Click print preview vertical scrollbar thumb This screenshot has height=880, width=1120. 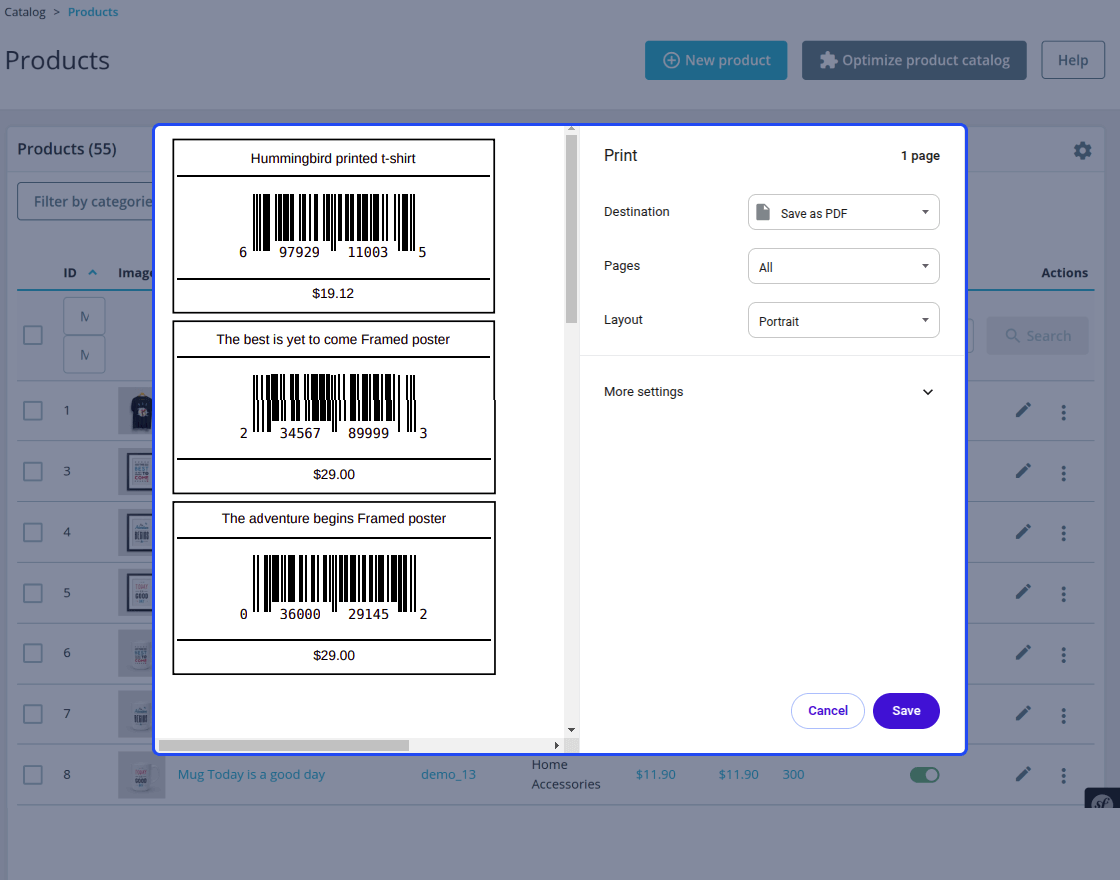(571, 229)
